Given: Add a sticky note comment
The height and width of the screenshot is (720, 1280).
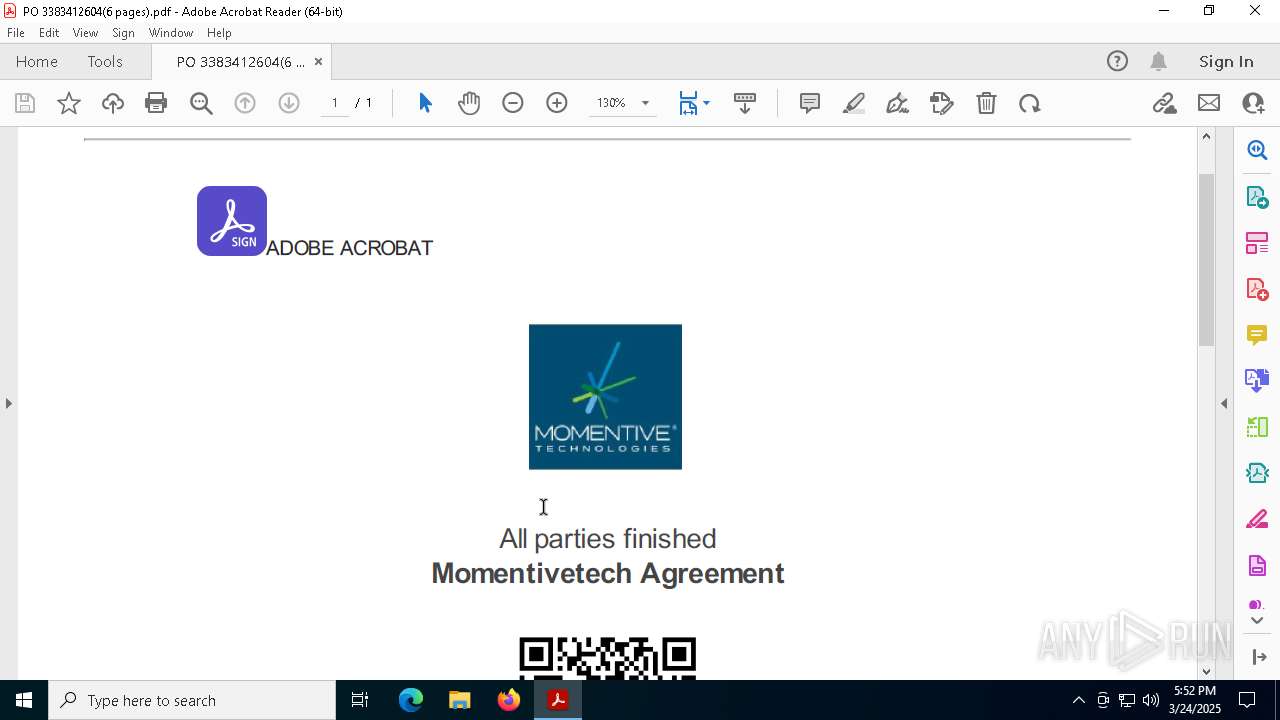Looking at the screenshot, I should tap(810, 103).
